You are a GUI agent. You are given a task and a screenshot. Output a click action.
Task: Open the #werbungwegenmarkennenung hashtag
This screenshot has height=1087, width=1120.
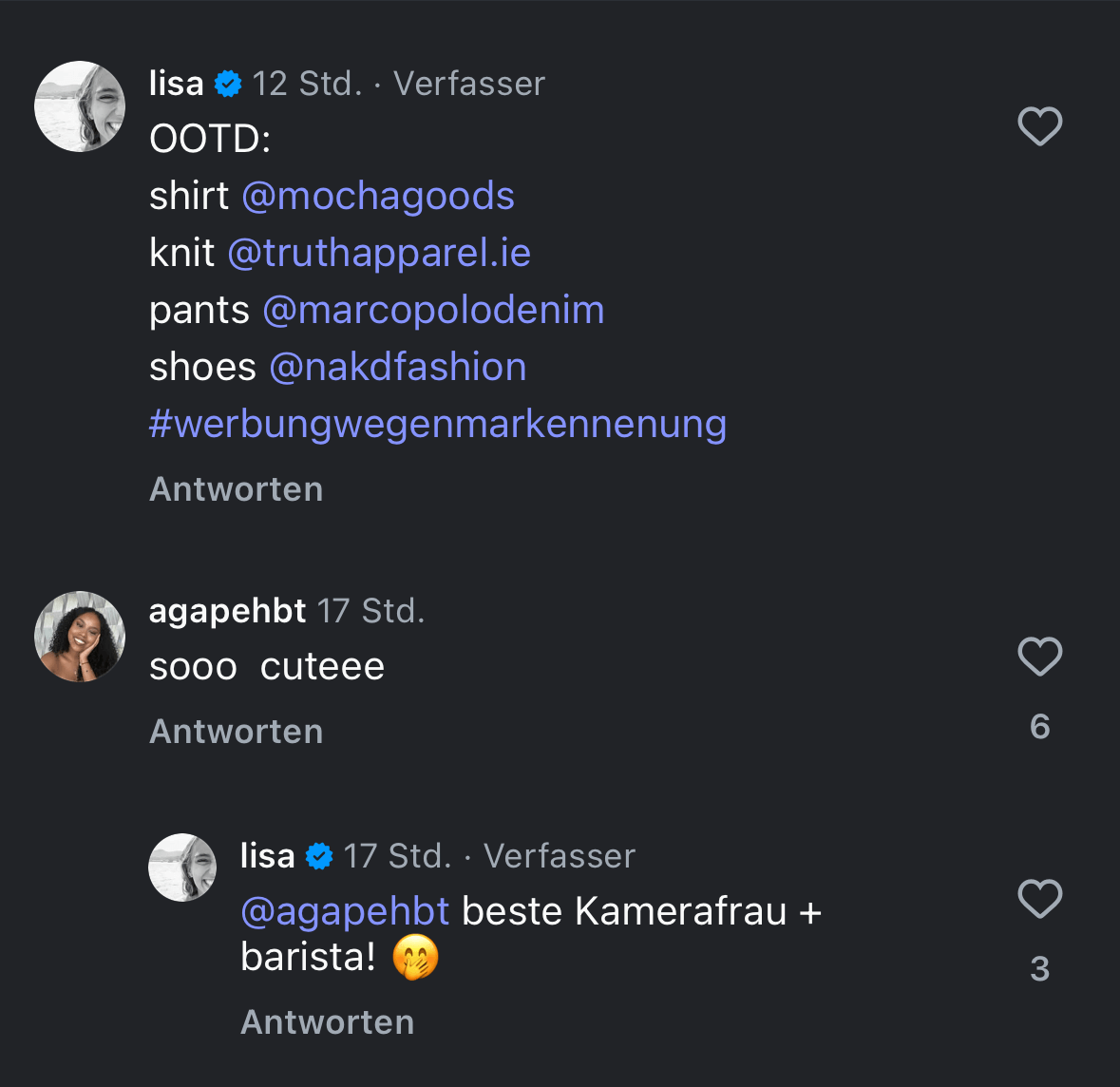point(438,424)
